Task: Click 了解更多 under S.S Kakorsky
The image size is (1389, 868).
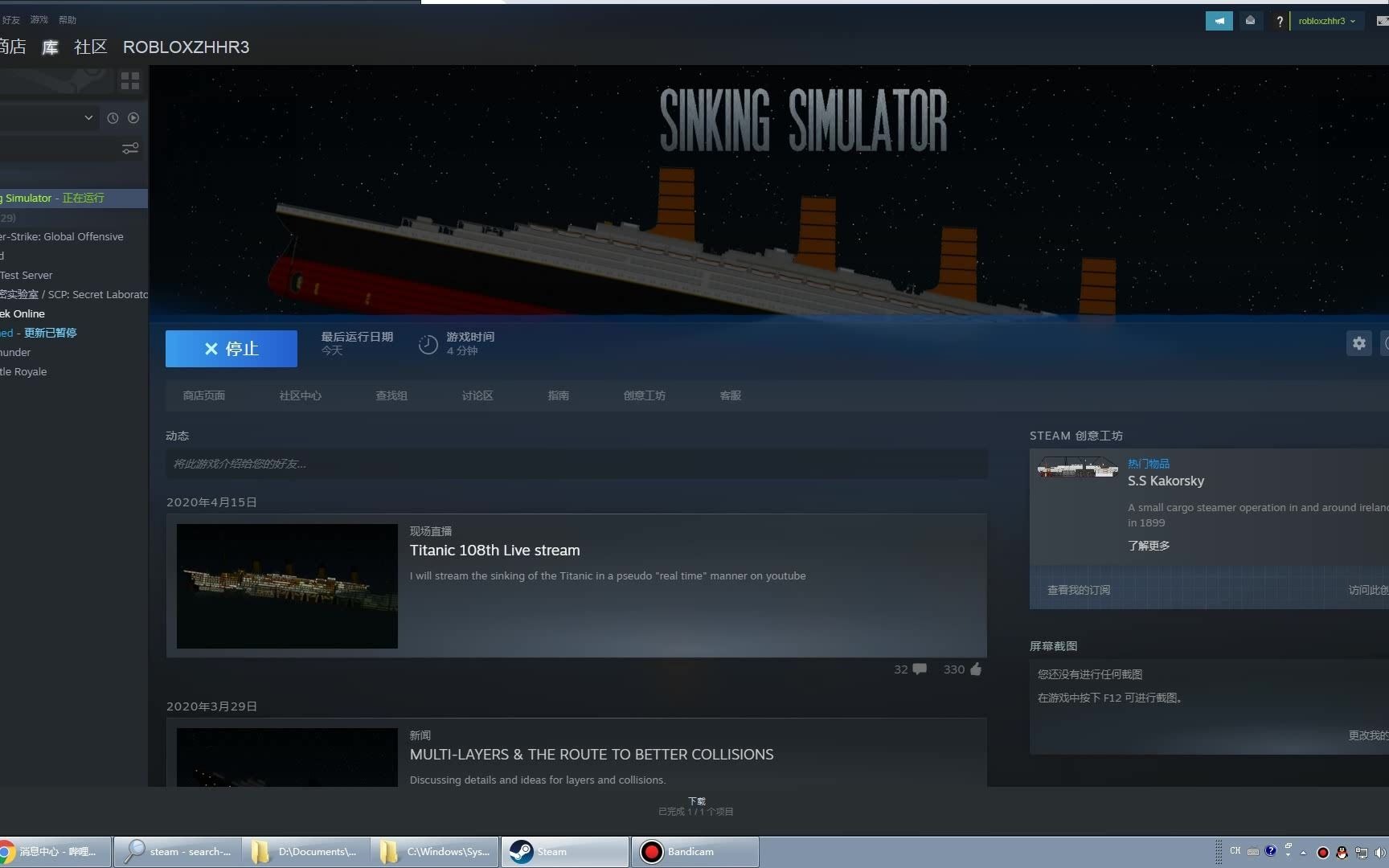Action: (1149, 546)
